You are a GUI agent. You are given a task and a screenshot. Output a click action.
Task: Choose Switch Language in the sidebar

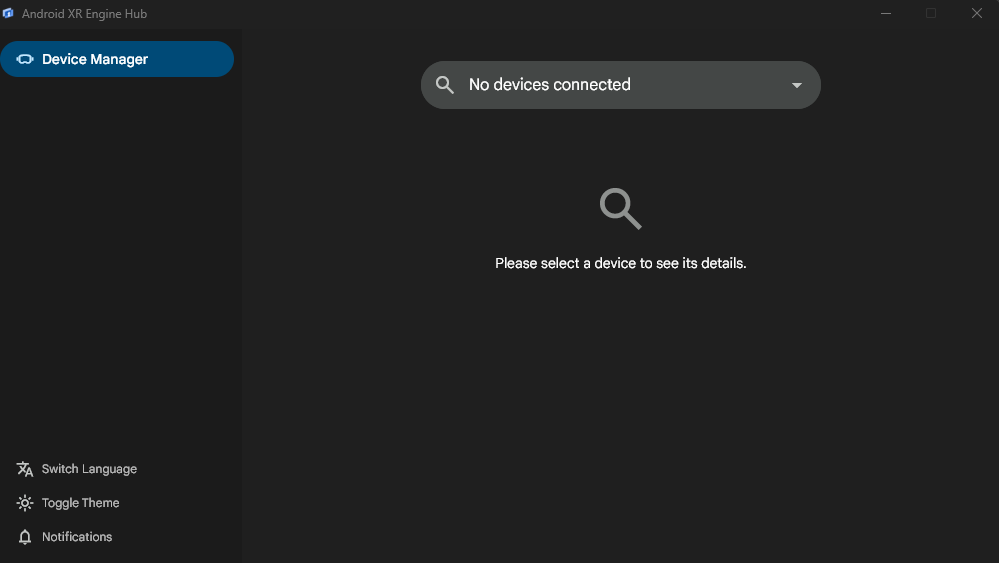tap(89, 469)
